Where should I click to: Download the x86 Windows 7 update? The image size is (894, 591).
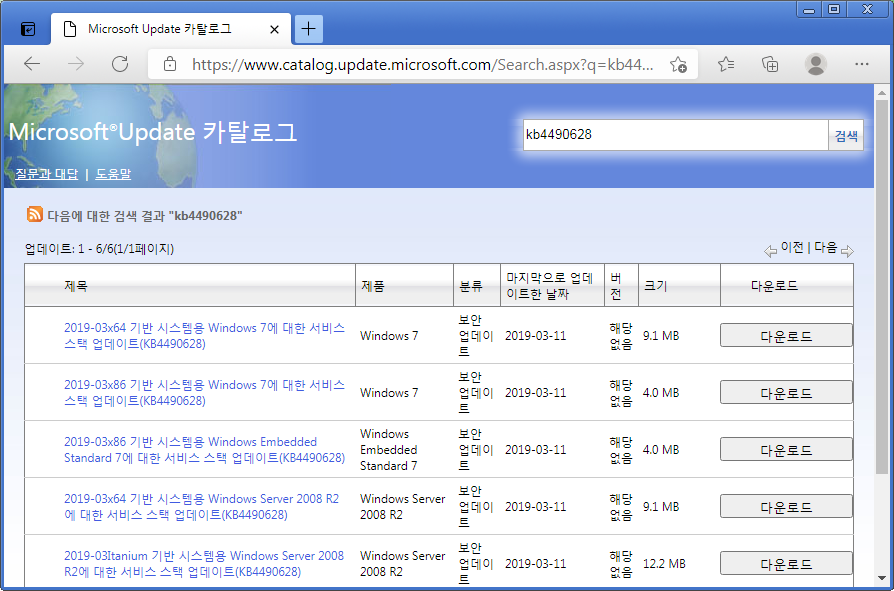point(786,393)
